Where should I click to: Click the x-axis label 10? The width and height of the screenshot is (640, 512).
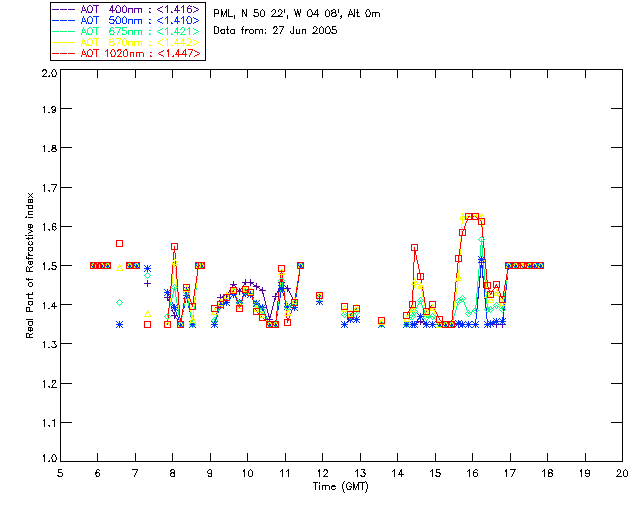pyautogui.click(x=247, y=473)
